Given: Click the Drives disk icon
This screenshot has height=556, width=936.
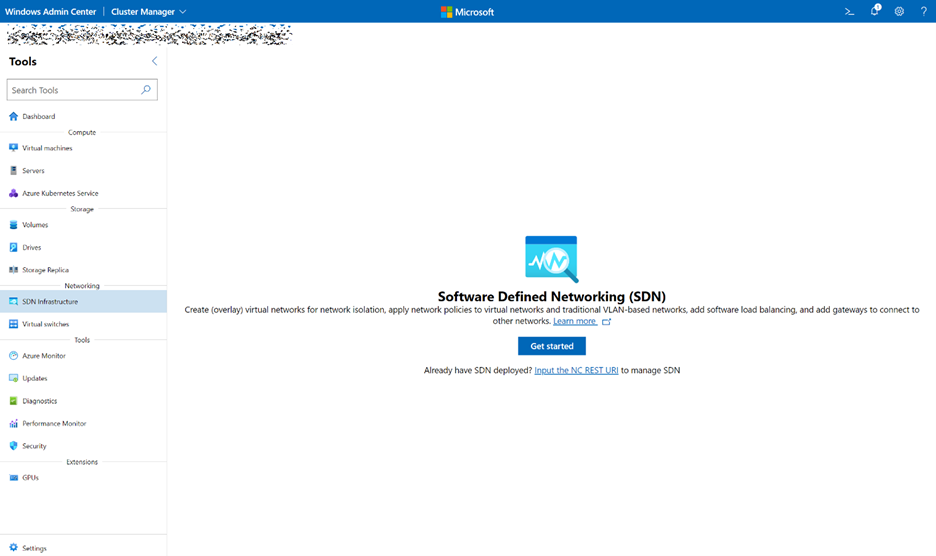Looking at the screenshot, I should pos(13,247).
